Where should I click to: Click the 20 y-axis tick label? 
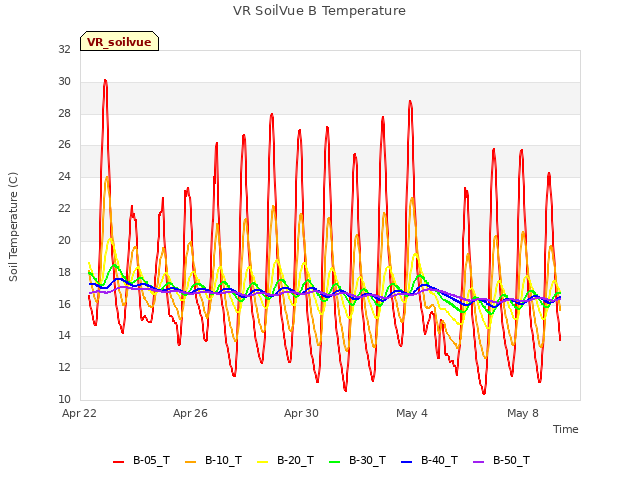click(64, 240)
